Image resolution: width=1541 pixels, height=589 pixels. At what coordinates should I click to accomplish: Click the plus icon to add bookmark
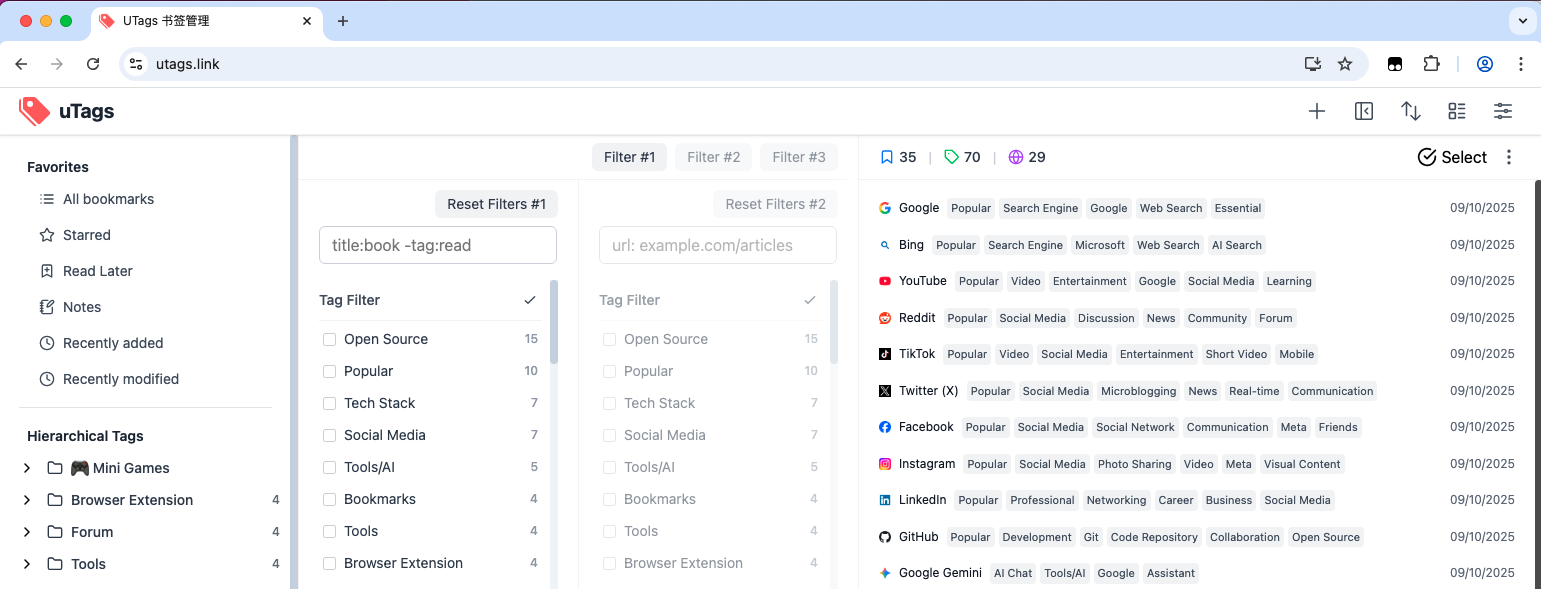point(1317,112)
